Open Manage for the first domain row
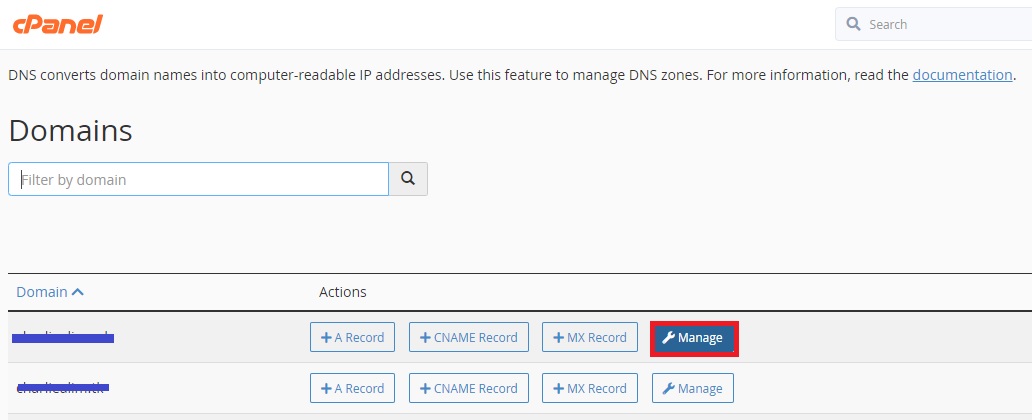The image size is (1032, 420). (x=693, y=338)
